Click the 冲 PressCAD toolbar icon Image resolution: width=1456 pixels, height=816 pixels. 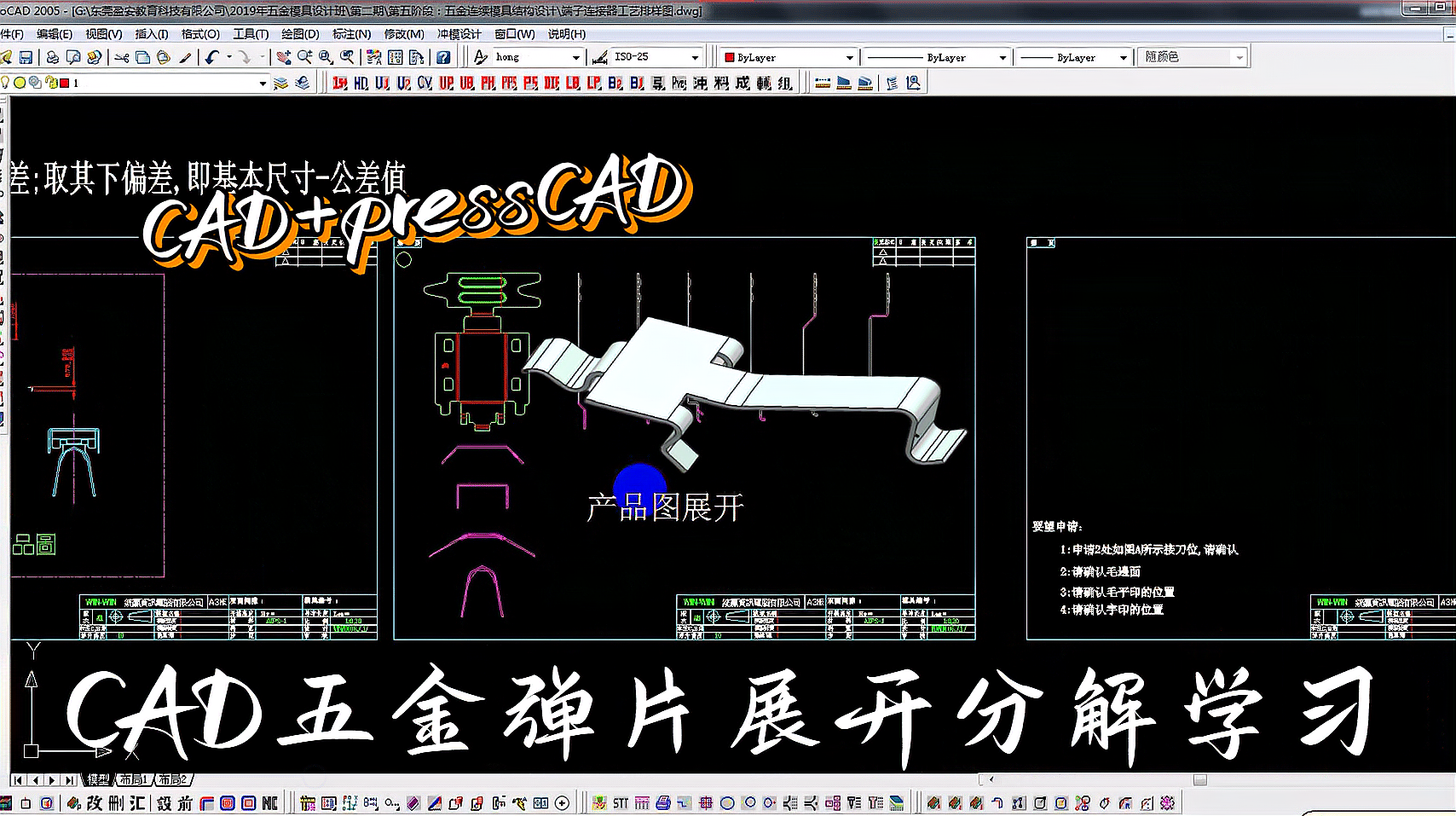[700, 83]
